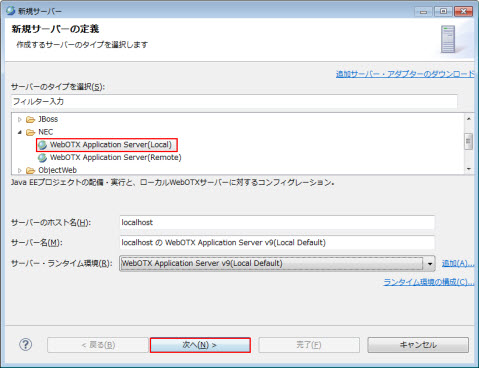Image resolution: width=479 pixels, height=368 pixels.
Task: Click the サーバー・ランタイム環境(R) label
Action: tap(62, 263)
